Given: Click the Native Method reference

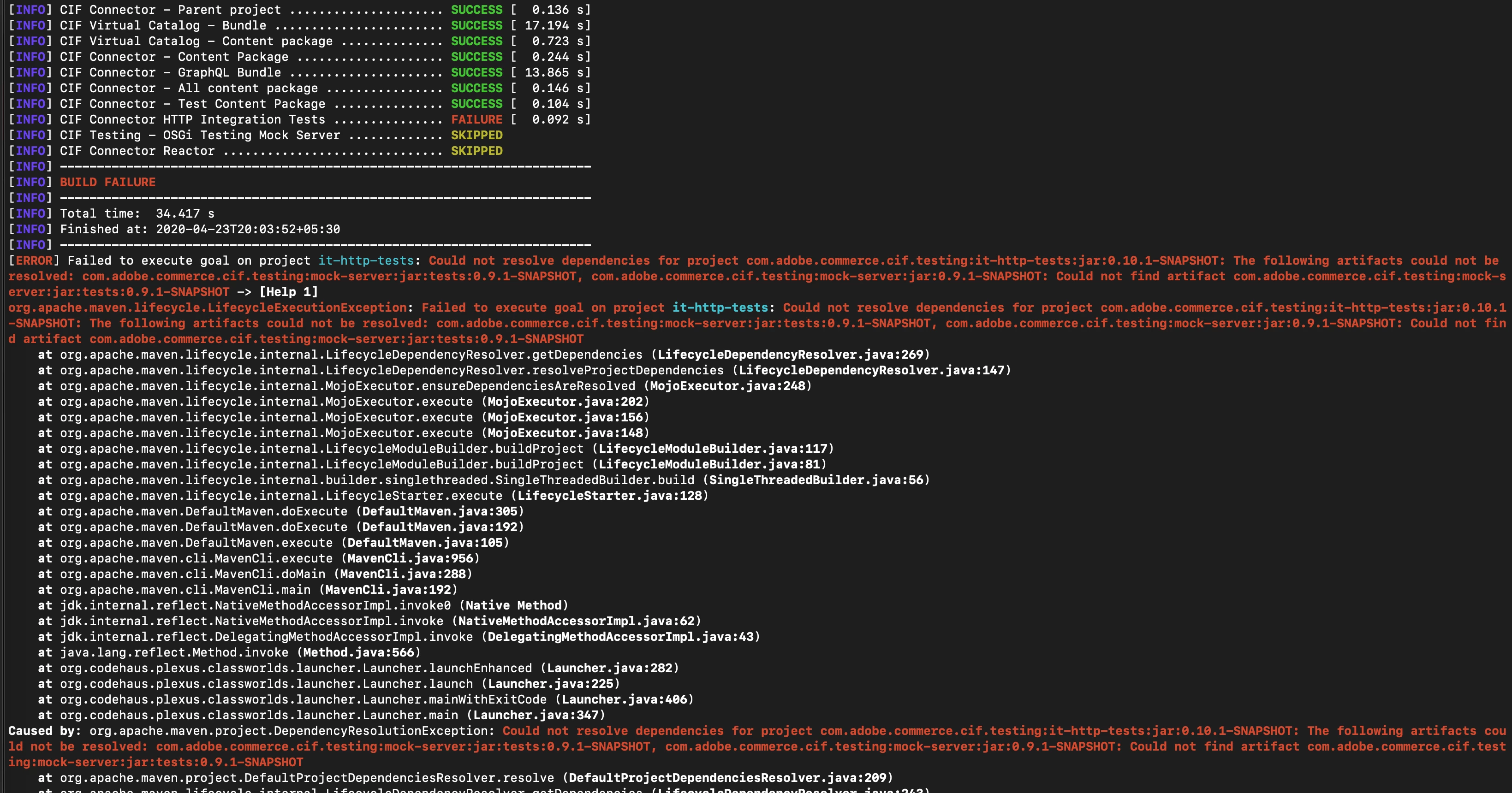Looking at the screenshot, I should click(513, 605).
